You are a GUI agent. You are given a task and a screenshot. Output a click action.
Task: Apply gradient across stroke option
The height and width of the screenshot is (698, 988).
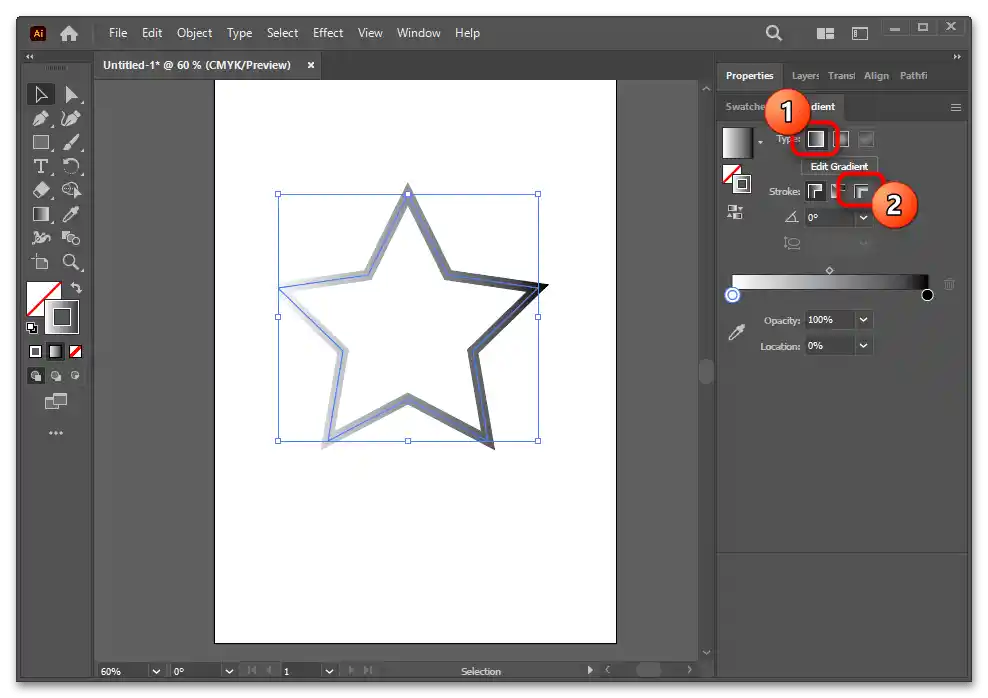pyautogui.click(x=860, y=191)
